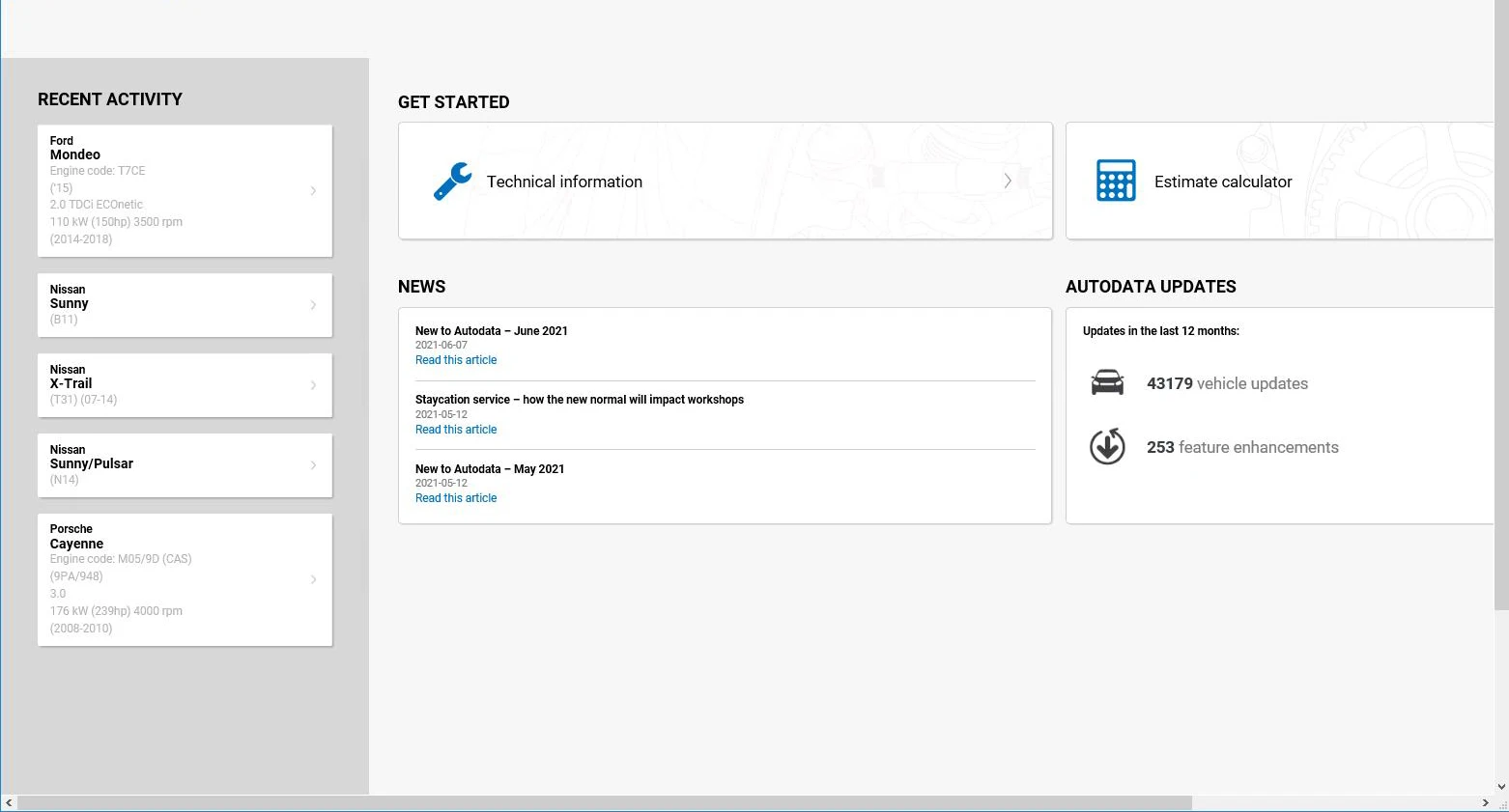
Task: Open Nissan X-Trail chevron arrow
Action: (x=313, y=385)
